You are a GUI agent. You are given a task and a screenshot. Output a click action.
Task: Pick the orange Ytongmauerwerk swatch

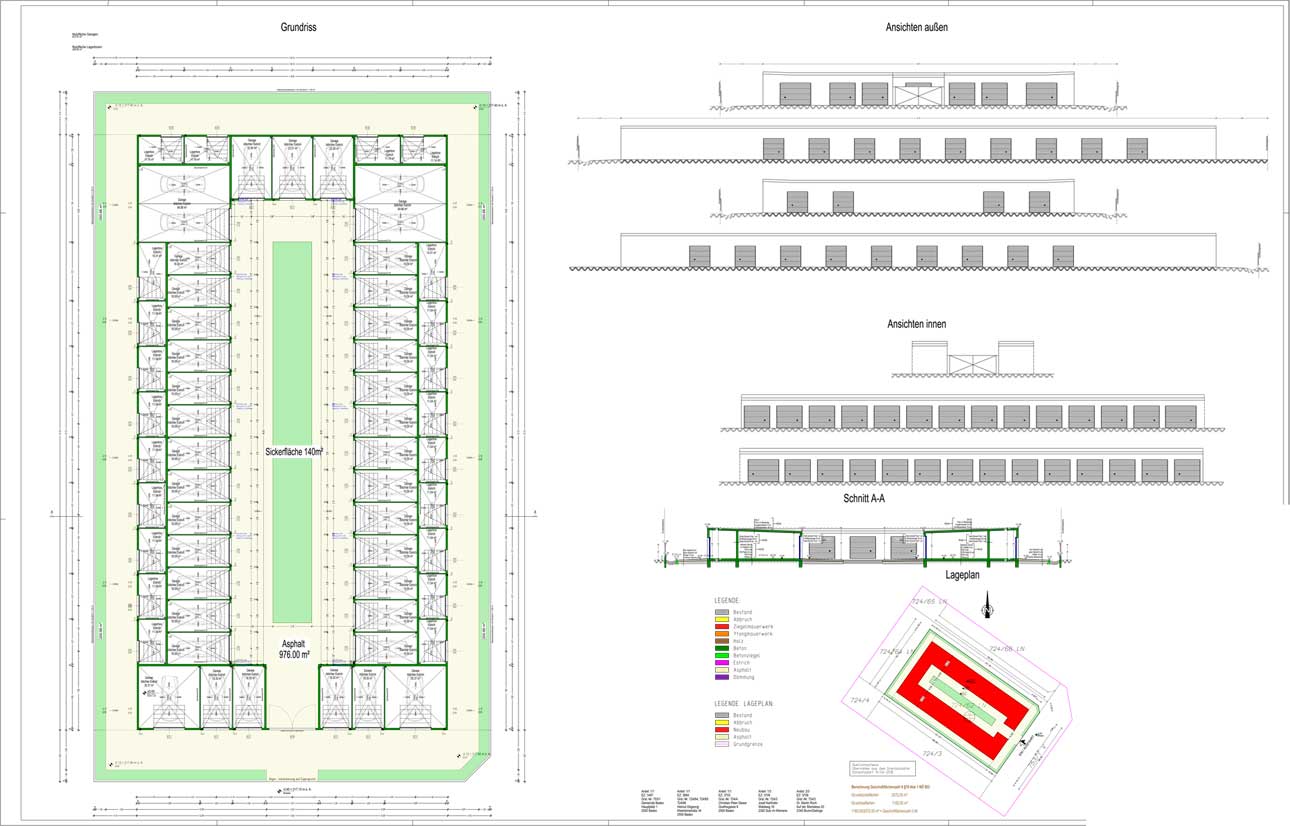click(722, 634)
